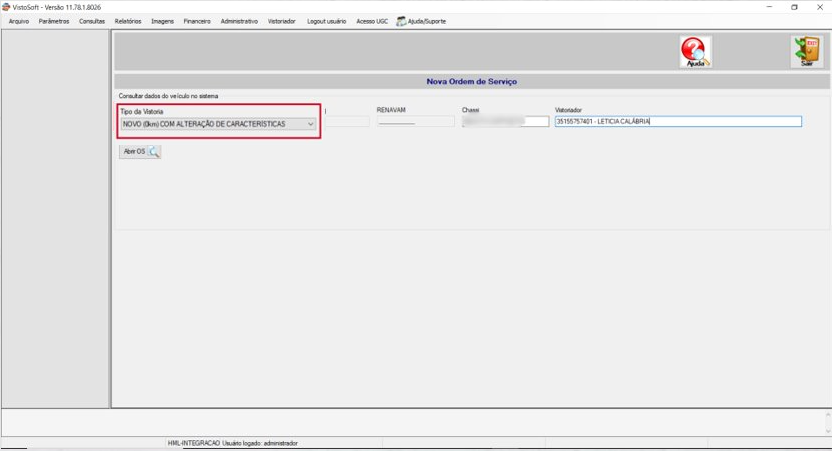Viewport: 832px width, 451px height.
Task: Click 'Consultar dados do veículo no sistema' text
Action: (x=168, y=96)
